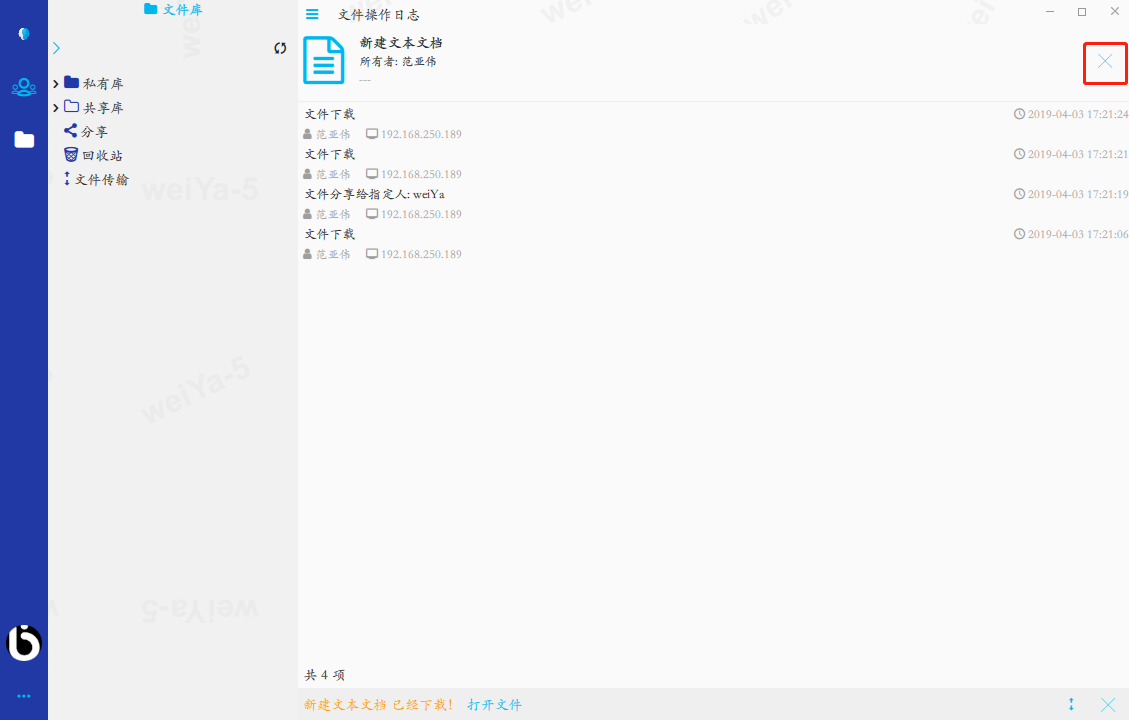Select 分享 in the file tree

(94, 131)
